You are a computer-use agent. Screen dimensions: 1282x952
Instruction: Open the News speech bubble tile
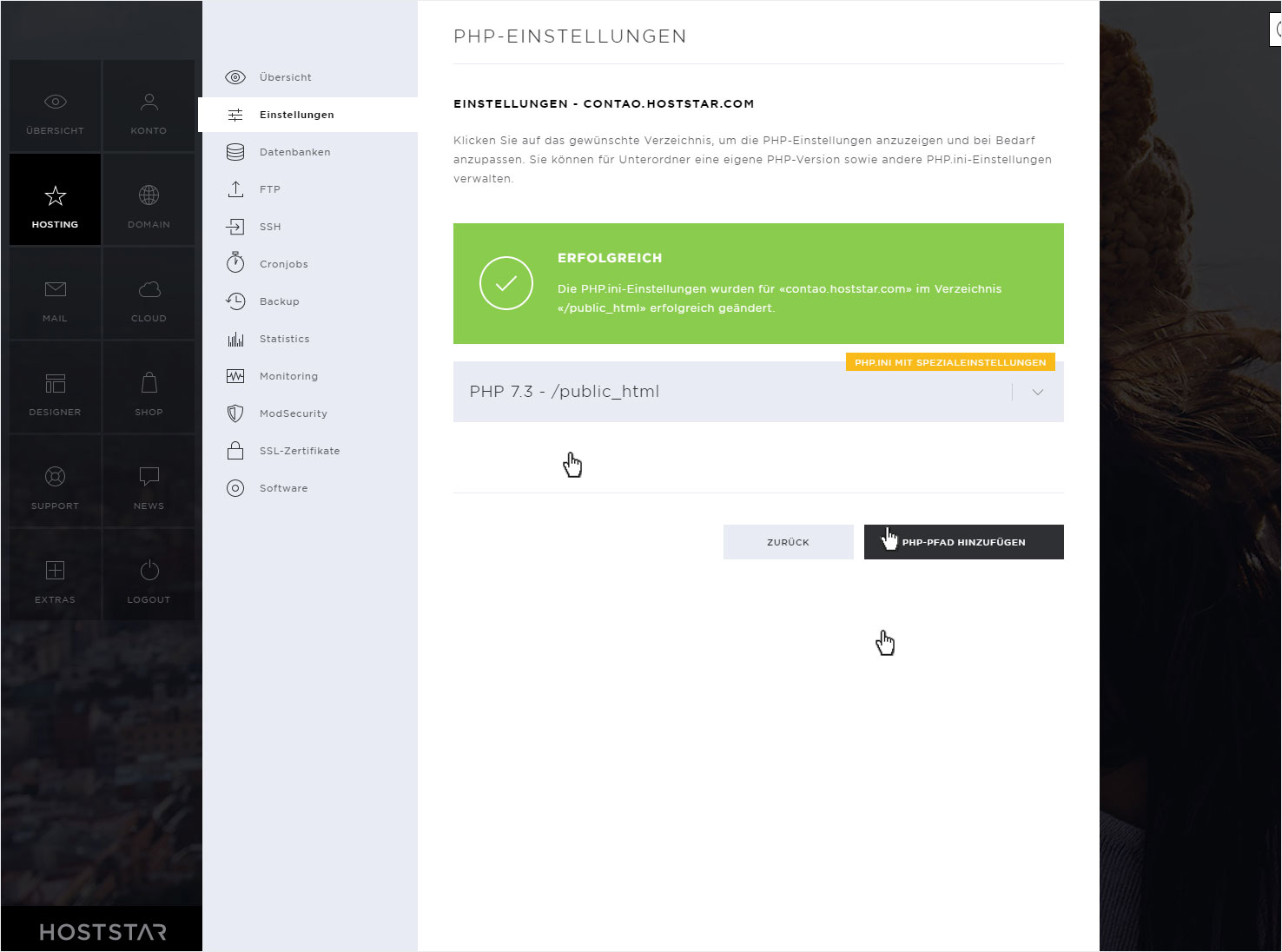(149, 481)
